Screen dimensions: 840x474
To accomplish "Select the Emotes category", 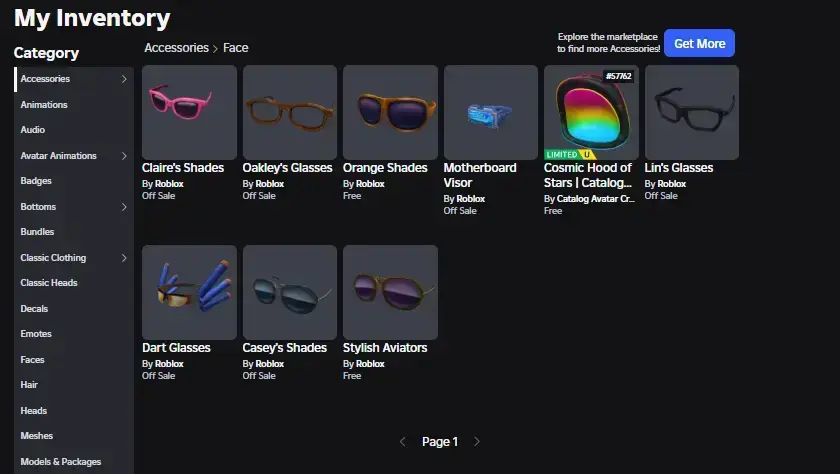I will coord(74,334).
